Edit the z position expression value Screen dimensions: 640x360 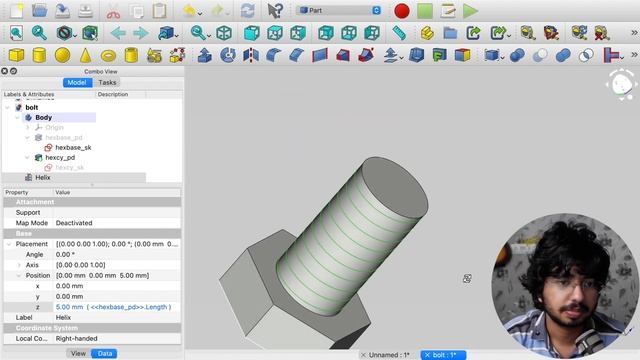click(117, 307)
